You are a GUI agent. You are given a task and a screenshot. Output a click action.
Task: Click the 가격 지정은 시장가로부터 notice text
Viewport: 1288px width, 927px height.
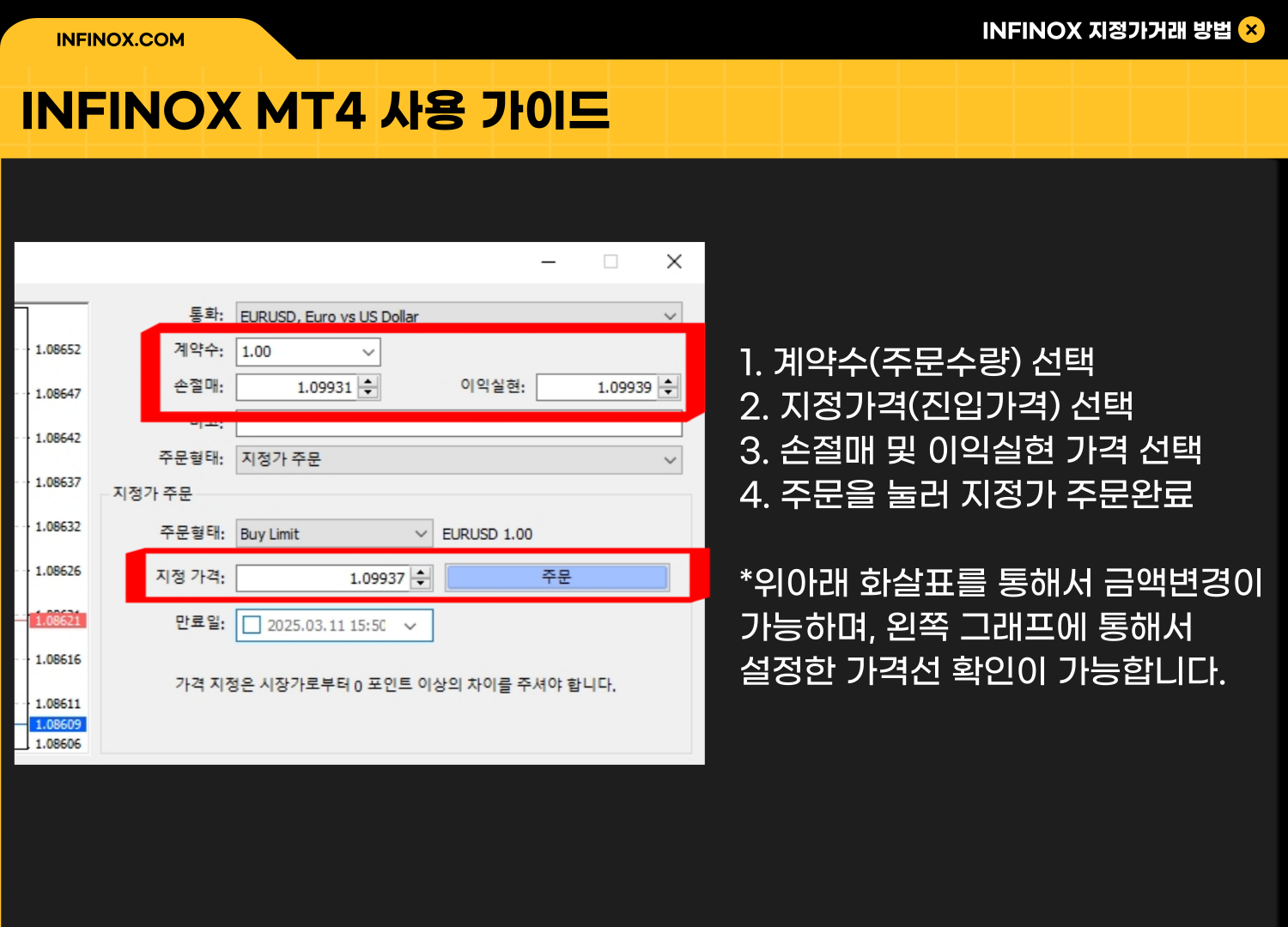[x=396, y=684]
